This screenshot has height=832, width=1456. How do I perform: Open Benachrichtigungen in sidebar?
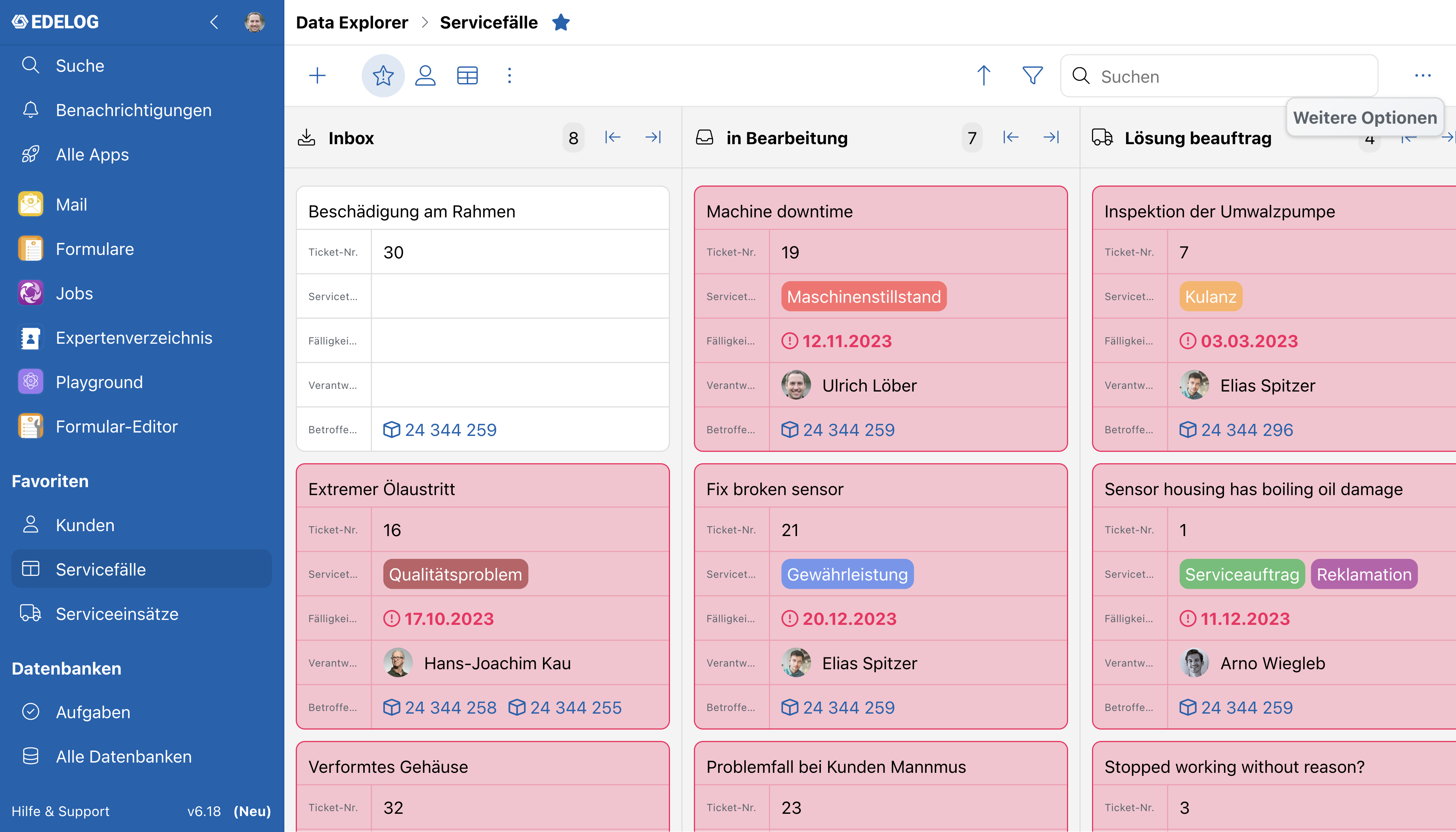click(x=142, y=110)
